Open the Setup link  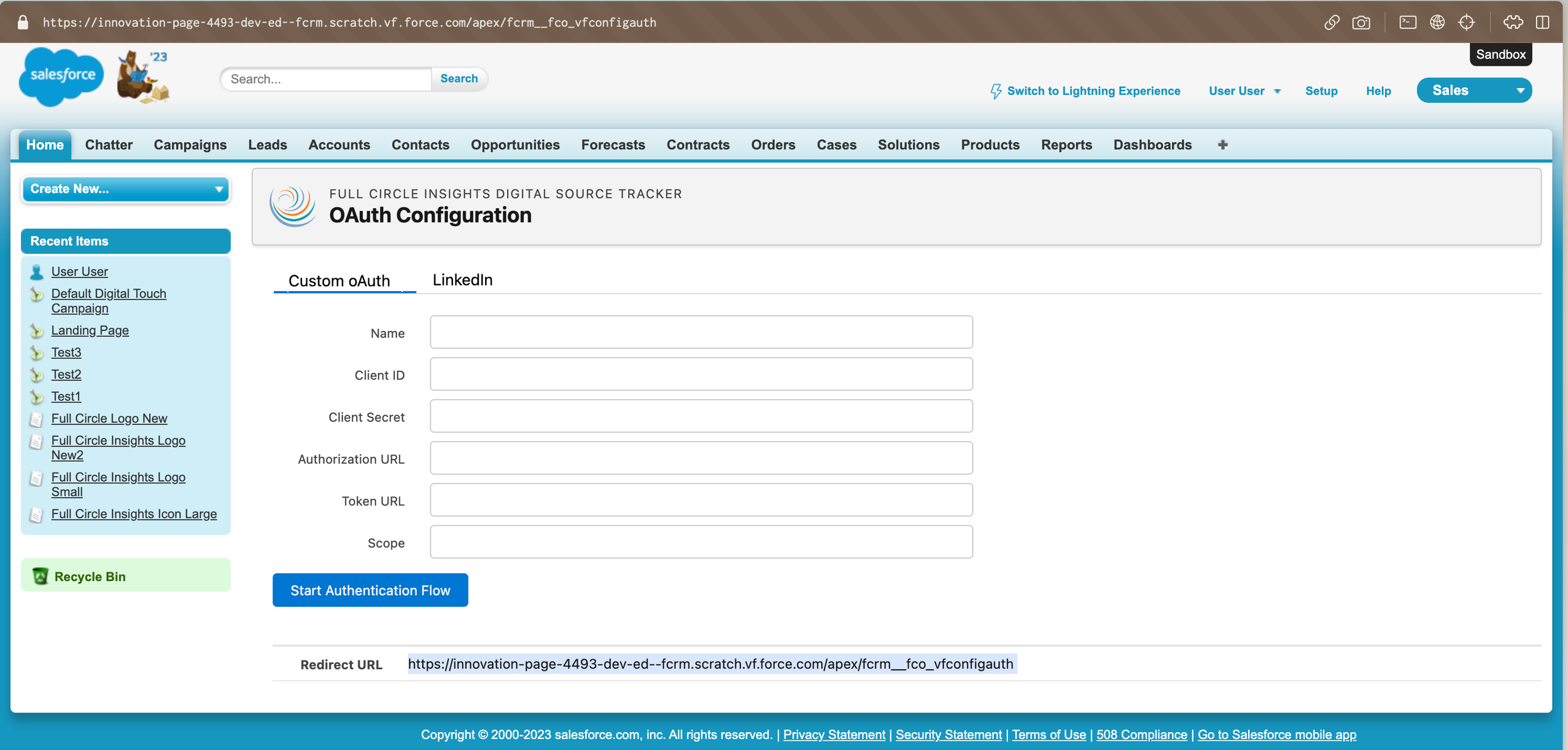1321,91
